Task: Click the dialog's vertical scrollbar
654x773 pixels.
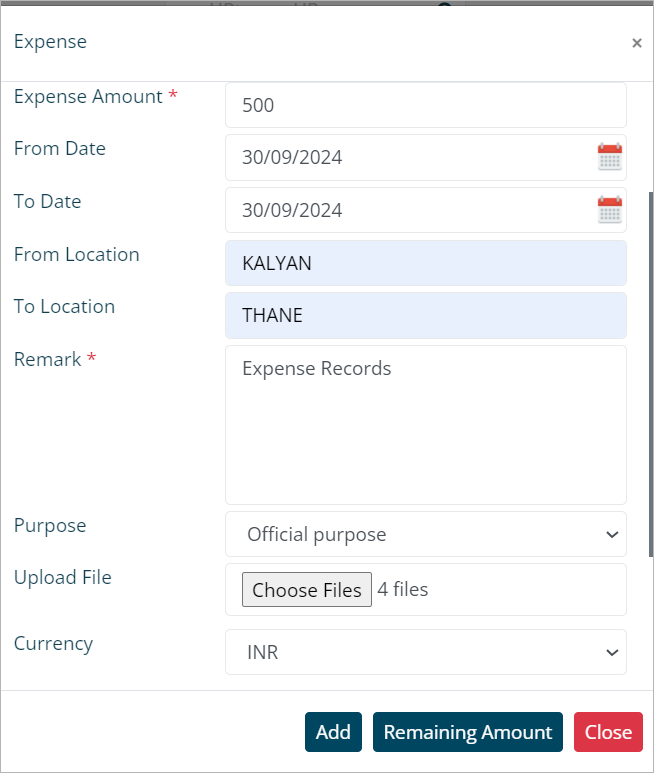Action: pyautogui.click(x=651, y=375)
